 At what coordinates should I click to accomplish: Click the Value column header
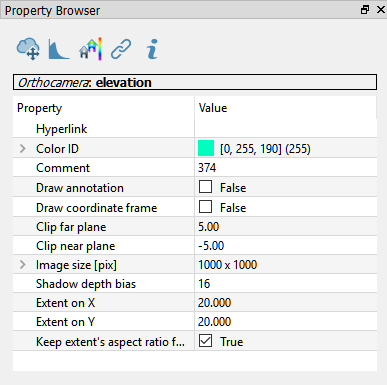[x=286, y=108]
